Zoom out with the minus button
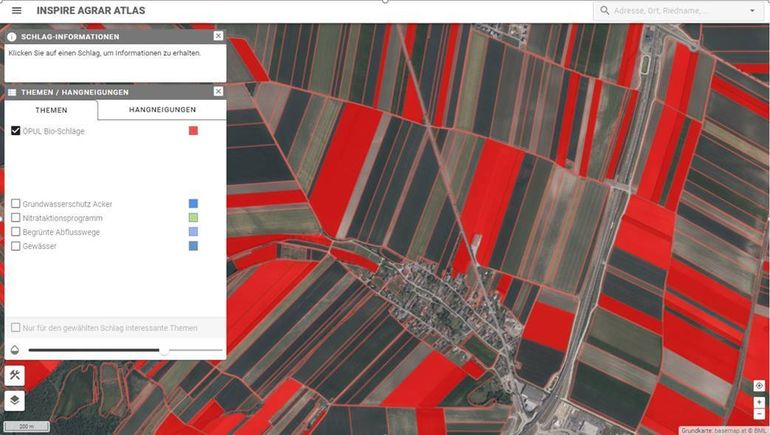The width and height of the screenshot is (770, 435). tap(759, 414)
